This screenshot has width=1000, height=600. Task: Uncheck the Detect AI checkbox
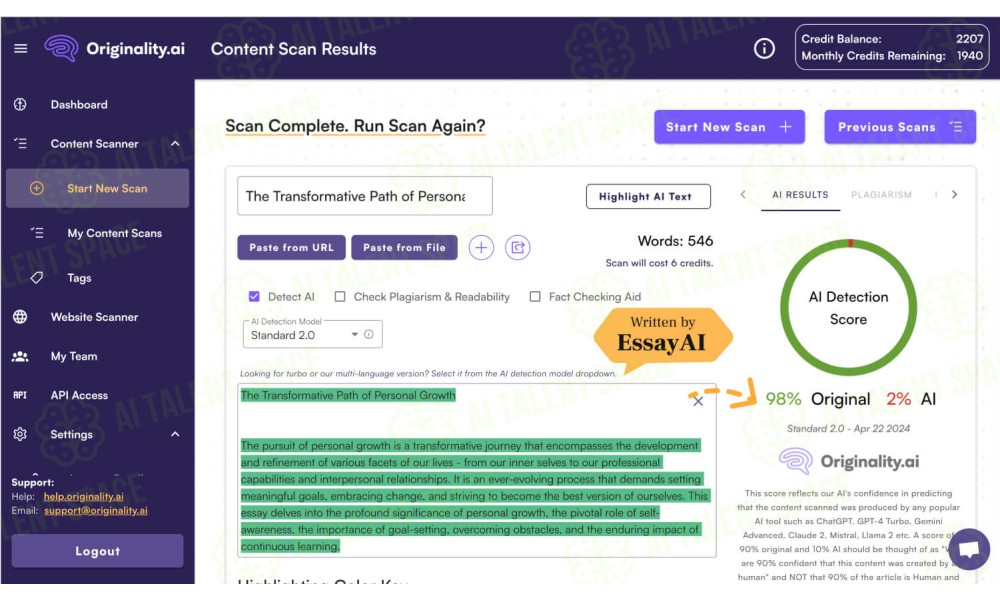coord(254,296)
